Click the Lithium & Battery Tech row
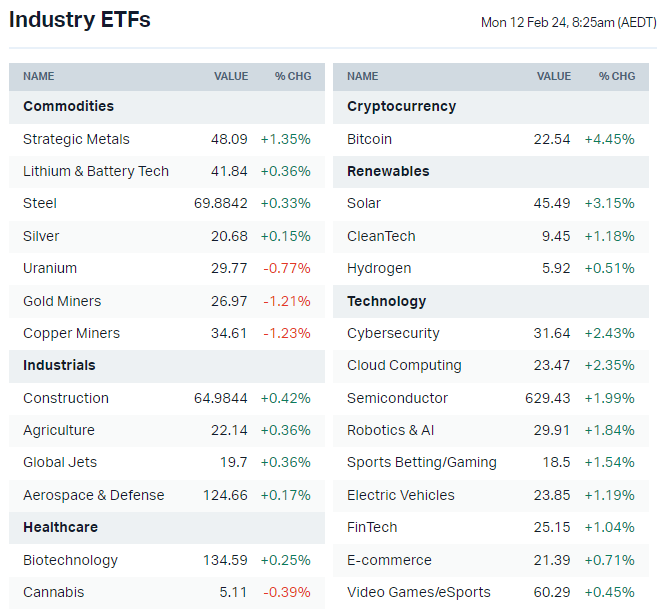667x612 pixels. 96,171
